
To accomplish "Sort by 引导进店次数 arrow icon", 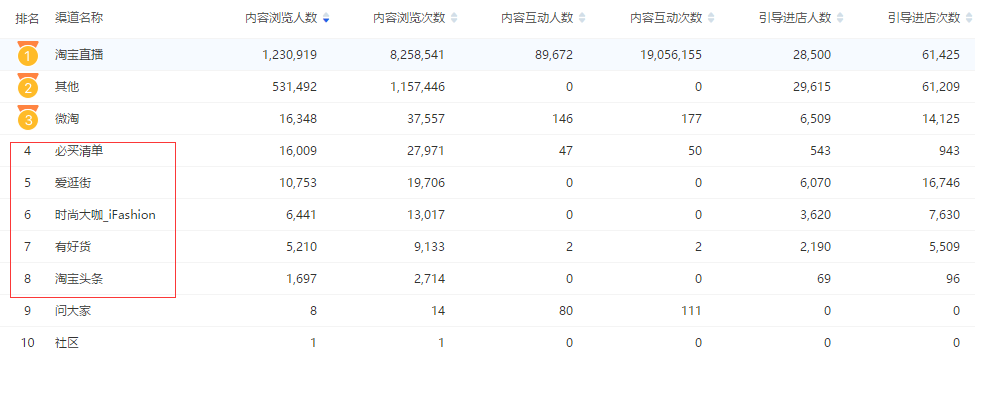I will (969, 18).
